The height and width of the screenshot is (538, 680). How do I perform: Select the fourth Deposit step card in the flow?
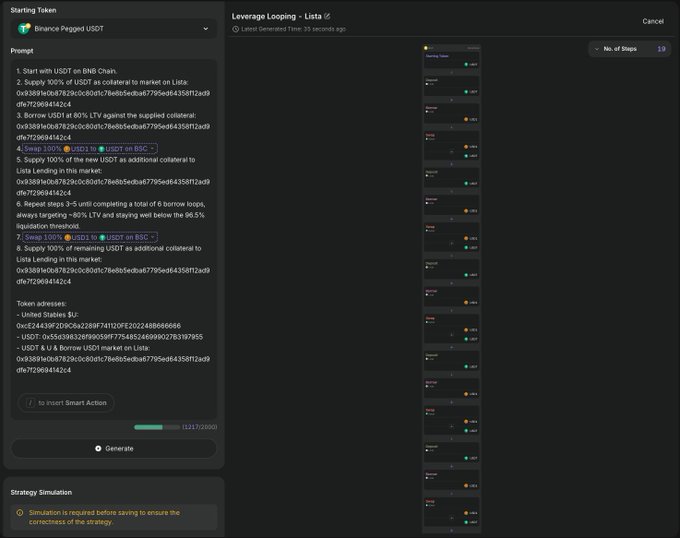451,361
